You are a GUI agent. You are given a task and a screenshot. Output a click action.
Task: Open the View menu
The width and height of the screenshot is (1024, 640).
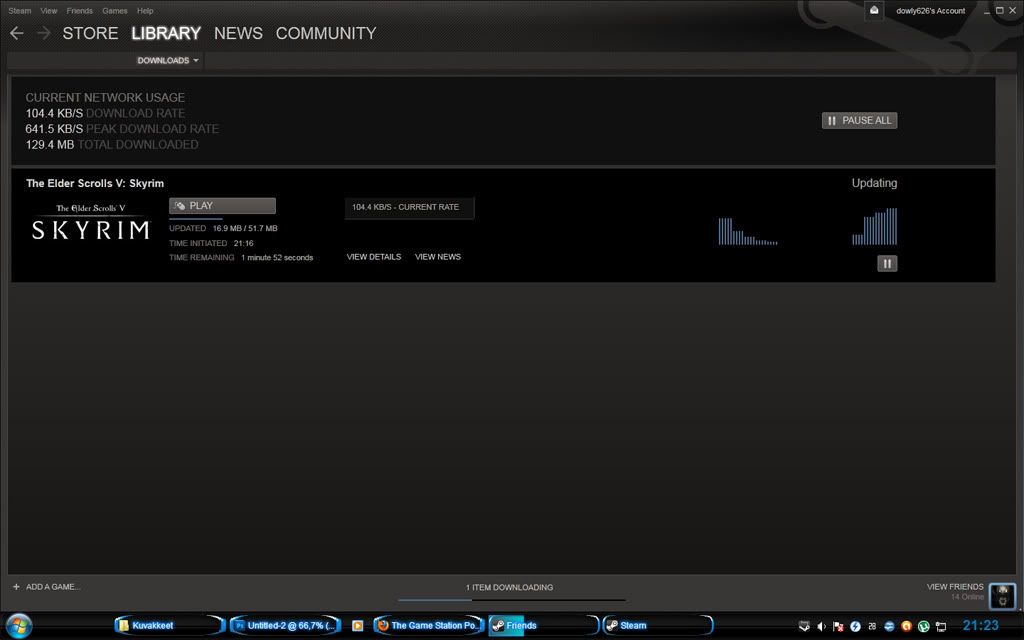click(x=49, y=10)
